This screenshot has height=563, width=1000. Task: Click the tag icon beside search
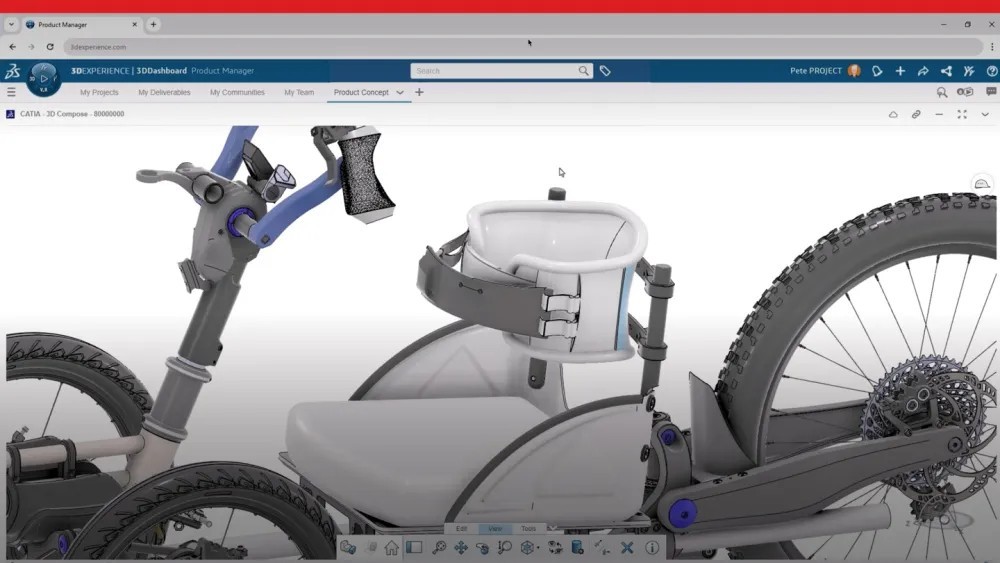(605, 71)
